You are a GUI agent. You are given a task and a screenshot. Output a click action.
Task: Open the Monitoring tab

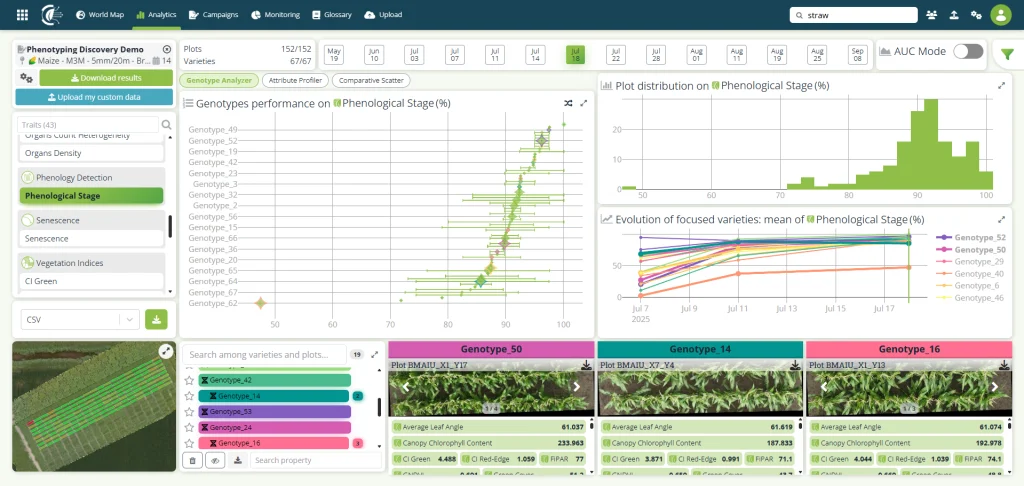[x=275, y=14]
